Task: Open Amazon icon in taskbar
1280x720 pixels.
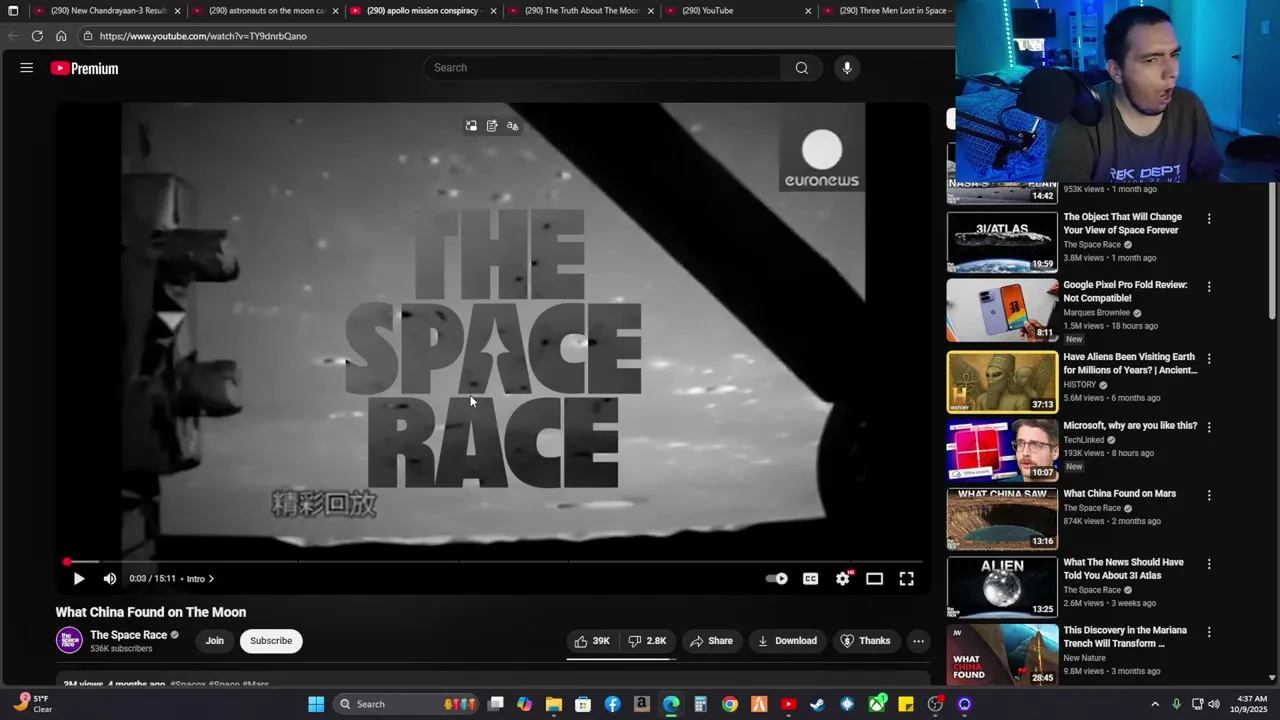Action: click(x=642, y=704)
